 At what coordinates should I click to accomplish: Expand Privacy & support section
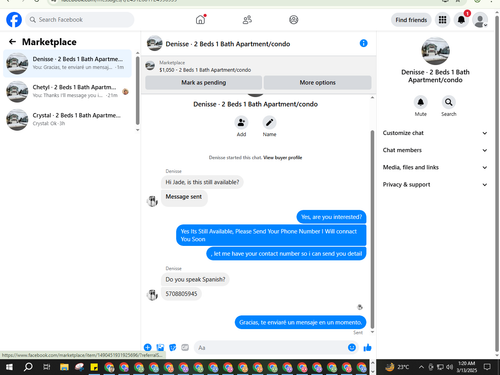435,185
